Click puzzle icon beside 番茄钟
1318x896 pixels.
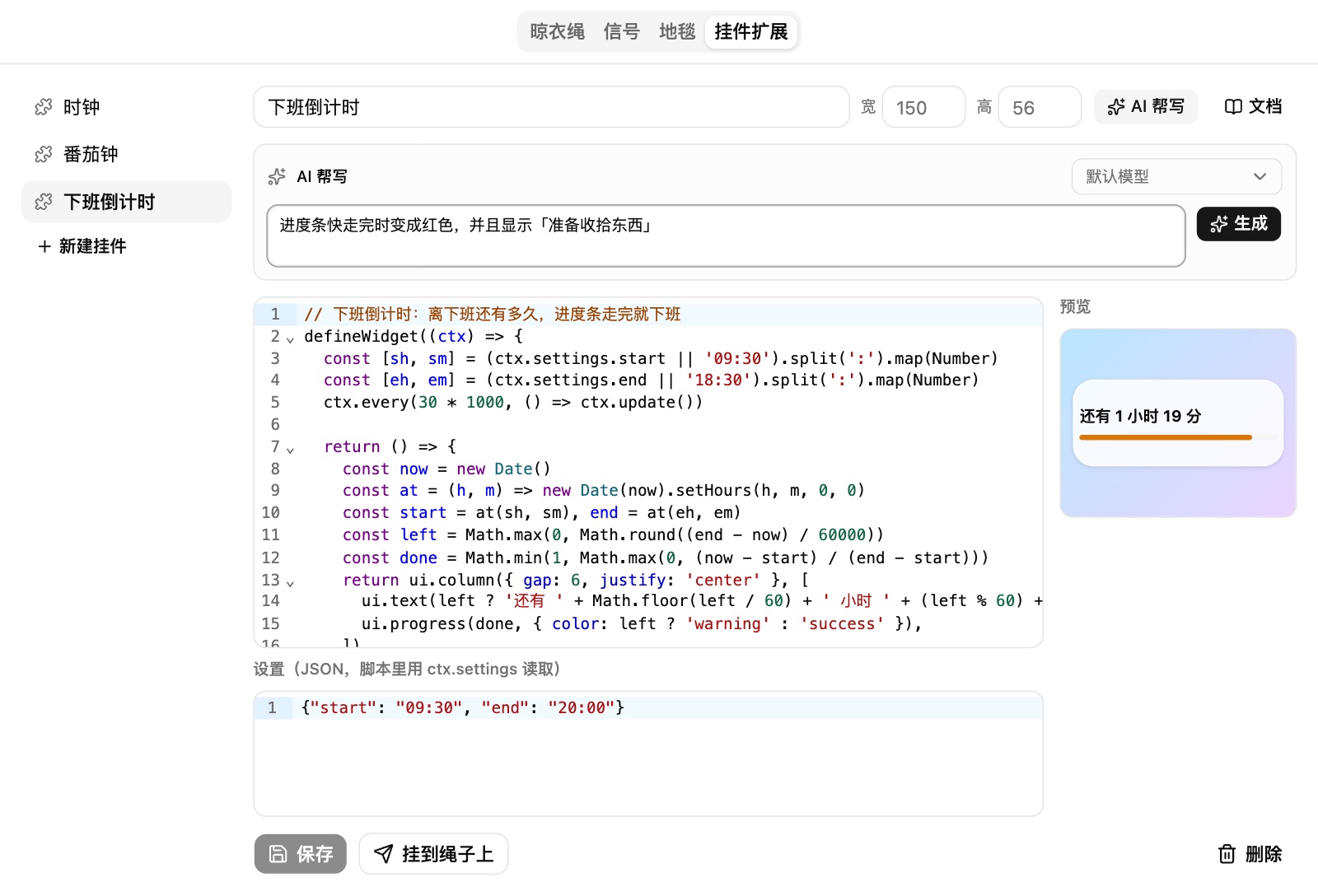pos(44,154)
